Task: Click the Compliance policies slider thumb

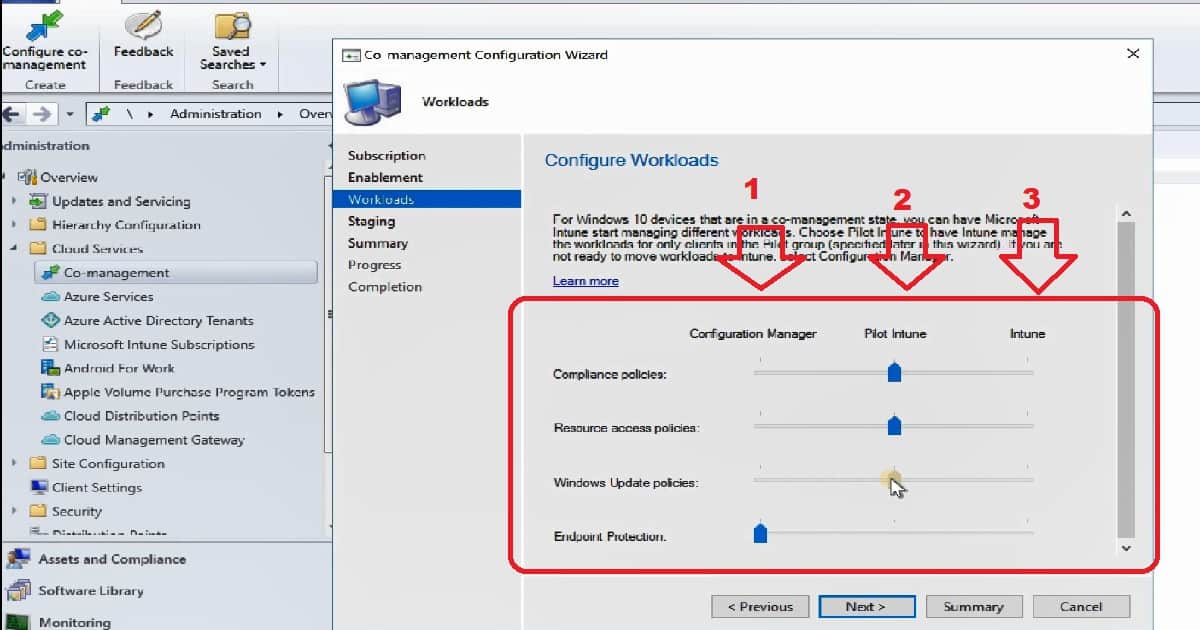Action: coord(895,372)
